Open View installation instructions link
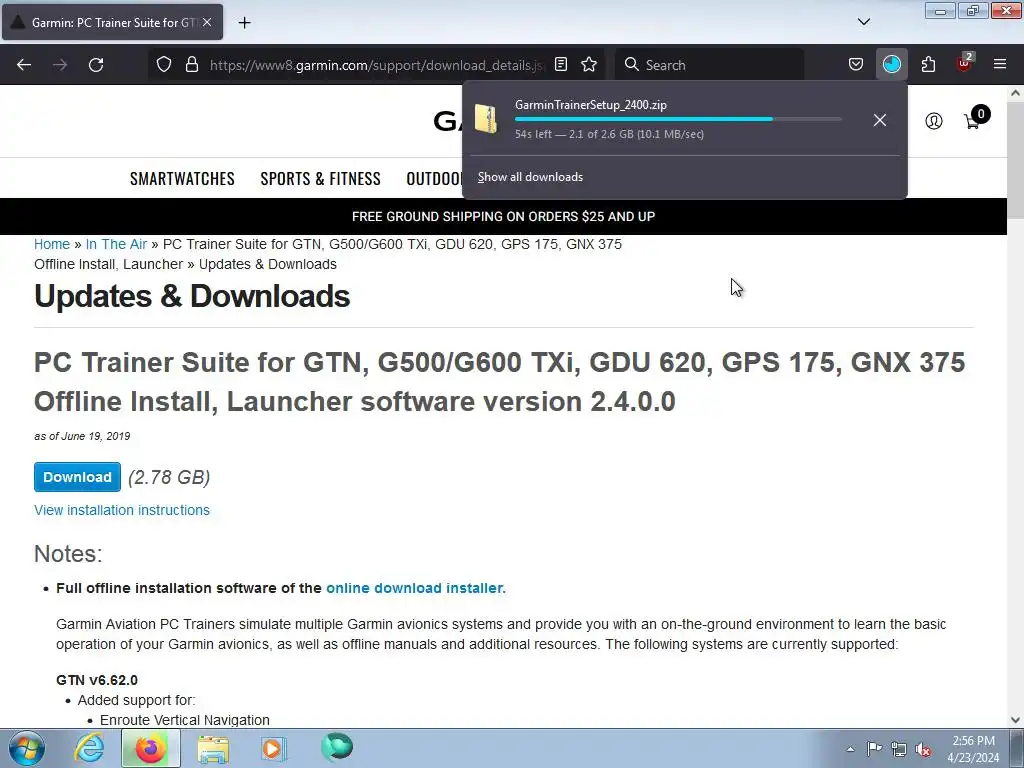The height and width of the screenshot is (768, 1024). [121, 510]
